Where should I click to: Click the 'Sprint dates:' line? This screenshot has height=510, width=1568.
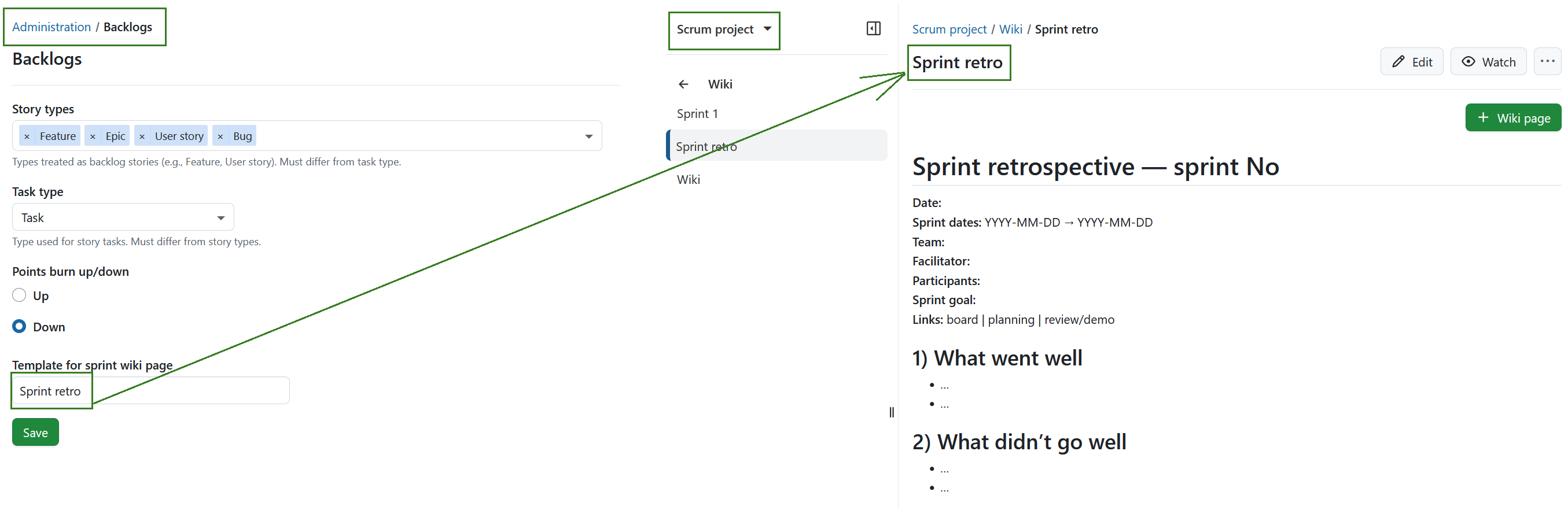pos(1032,223)
